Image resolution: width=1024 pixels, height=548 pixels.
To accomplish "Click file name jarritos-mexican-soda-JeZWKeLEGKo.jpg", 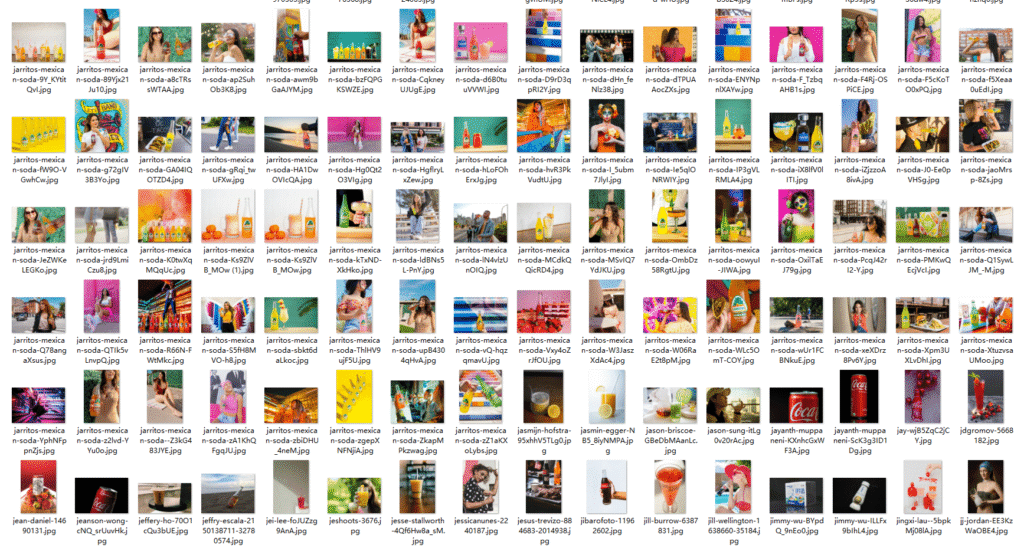I will pyautogui.click(x=39, y=260).
